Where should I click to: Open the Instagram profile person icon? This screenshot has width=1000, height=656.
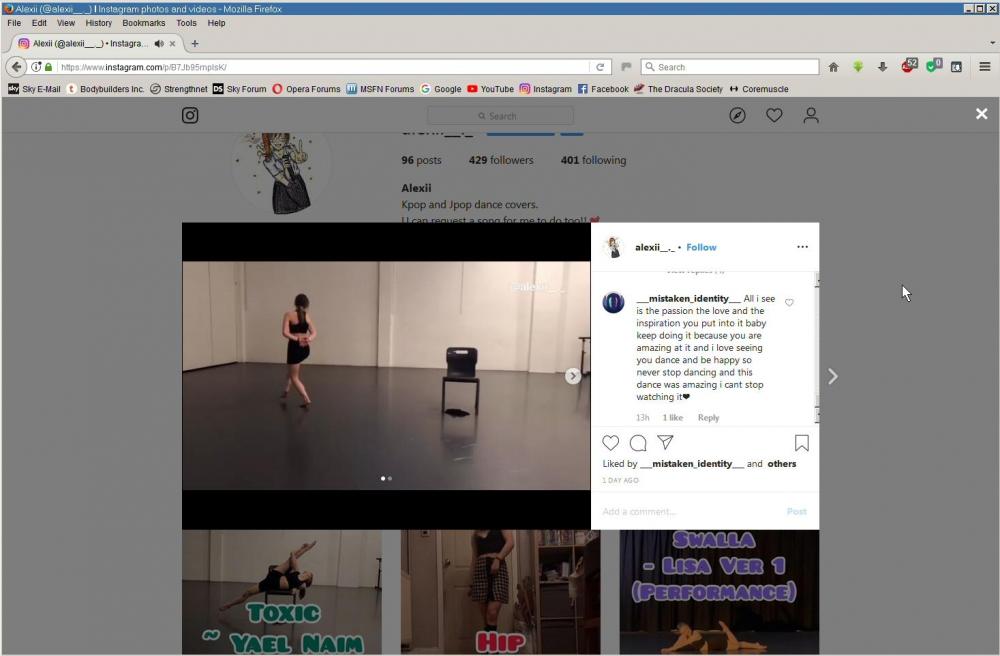click(811, 116)
